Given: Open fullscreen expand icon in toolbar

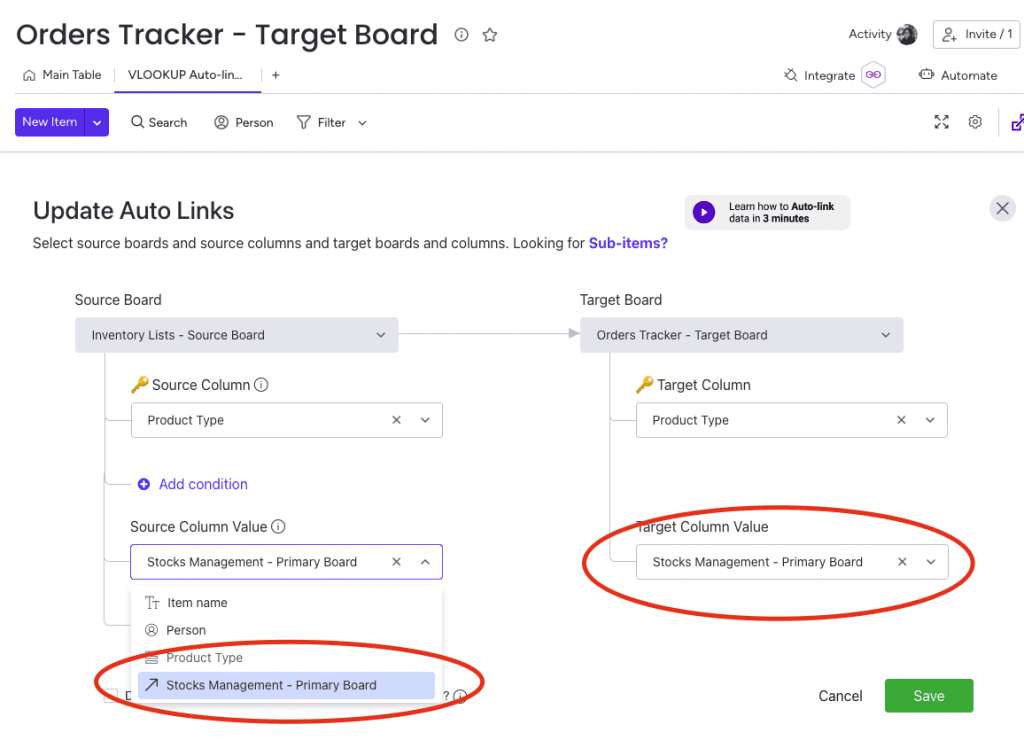Looking at the screenshot, I should [x=941, y=122].
